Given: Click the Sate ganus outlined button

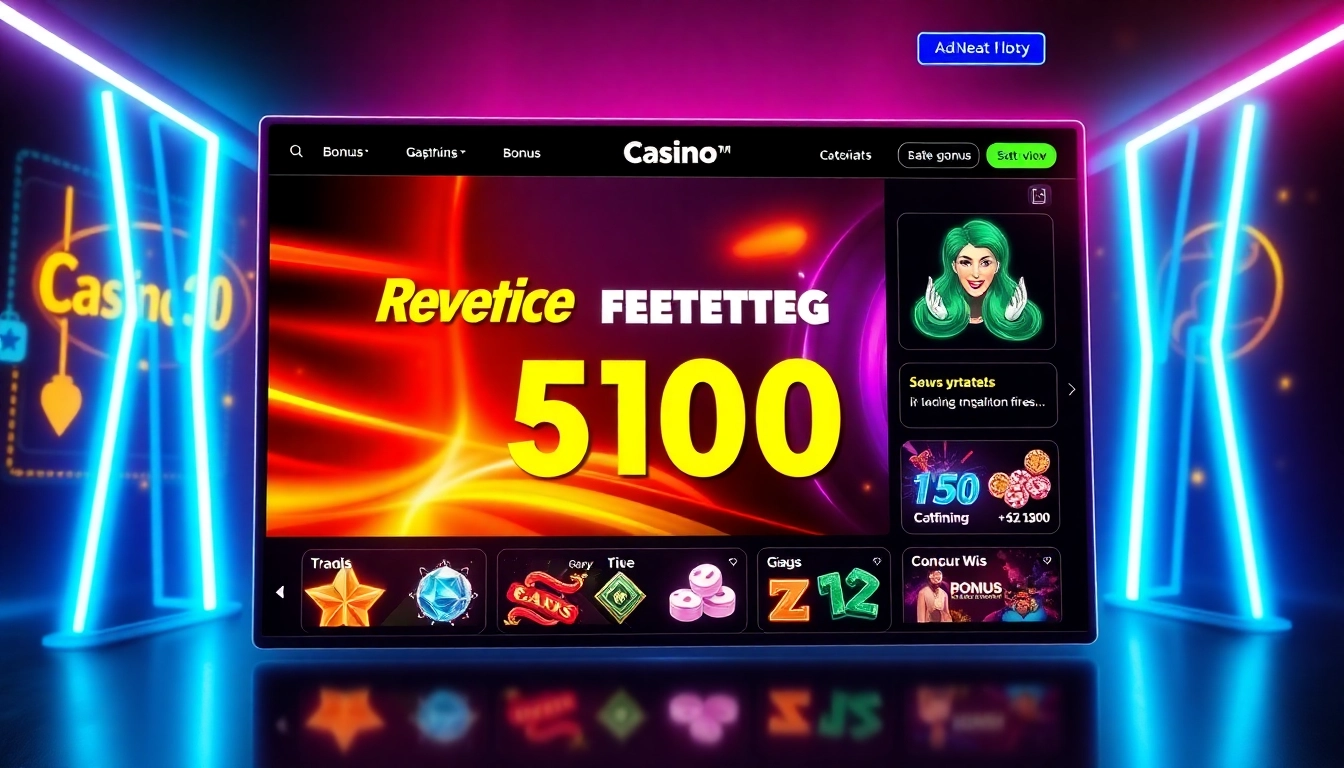Looking at the screenshot, I should [x=938, y=155].
